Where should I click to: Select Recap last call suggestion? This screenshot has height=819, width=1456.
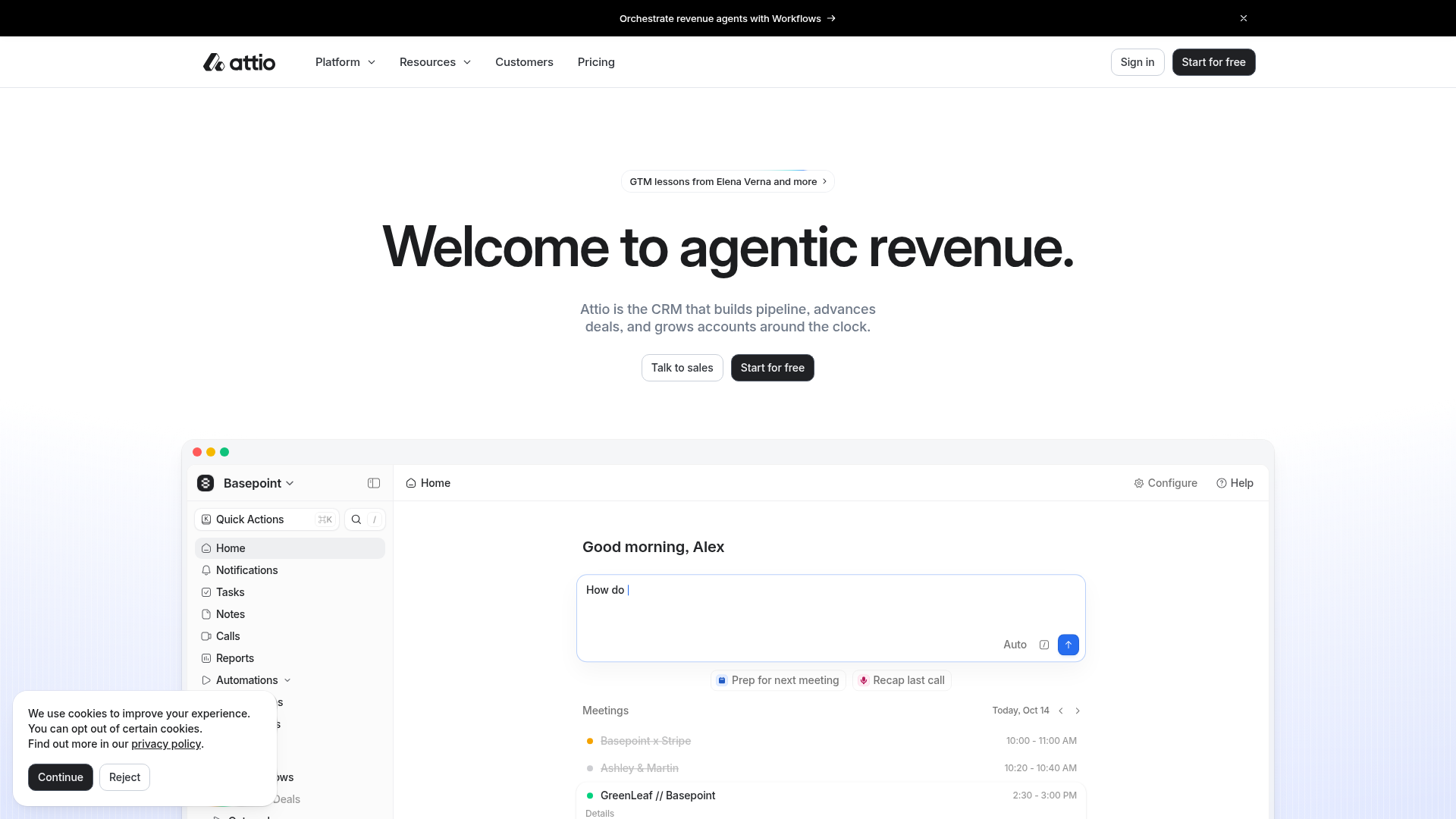tap(902, 680)
